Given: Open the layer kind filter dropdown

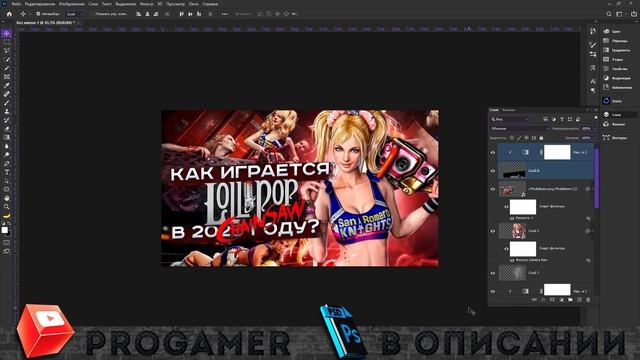Looking at the screenshot, I should tap(511, 119).
